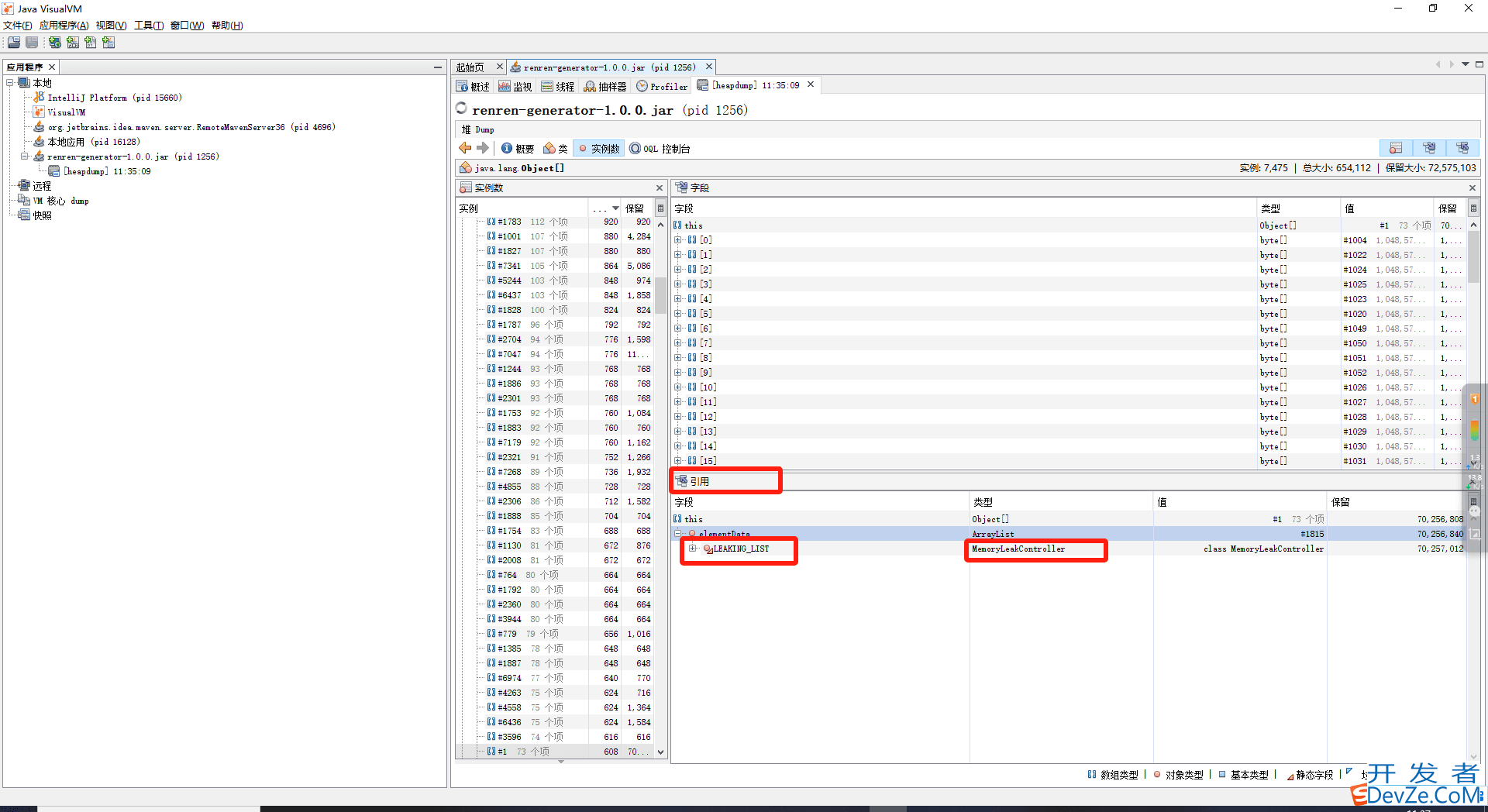The height and width of the screenshot is (812, 1488).
Task: Collapse the elementData reference row
Action: pos(677,534)
